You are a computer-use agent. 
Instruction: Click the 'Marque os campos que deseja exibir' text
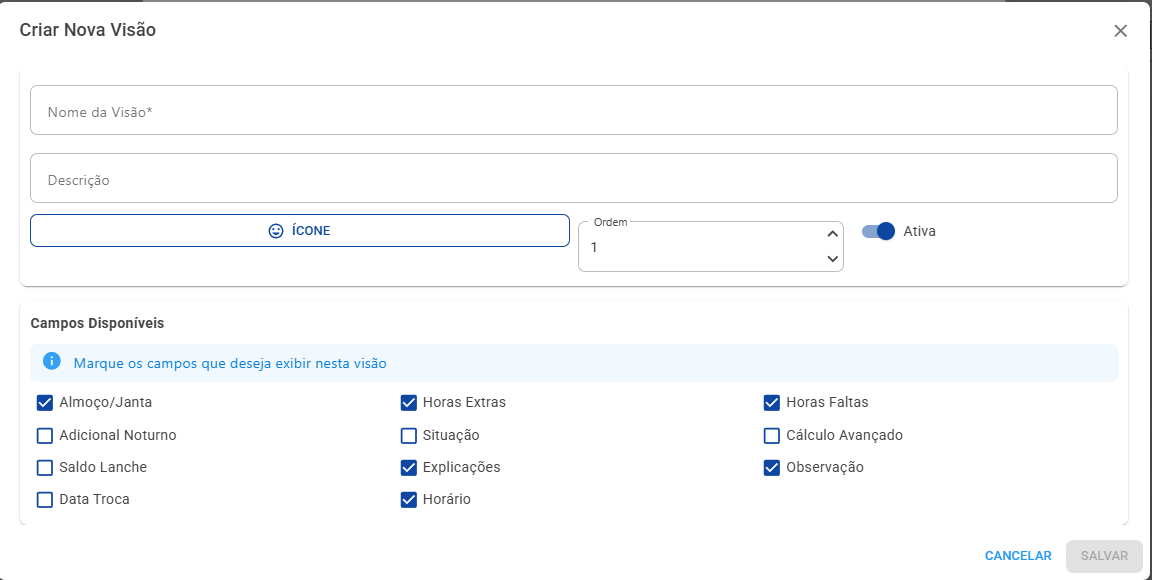point(230,363)
